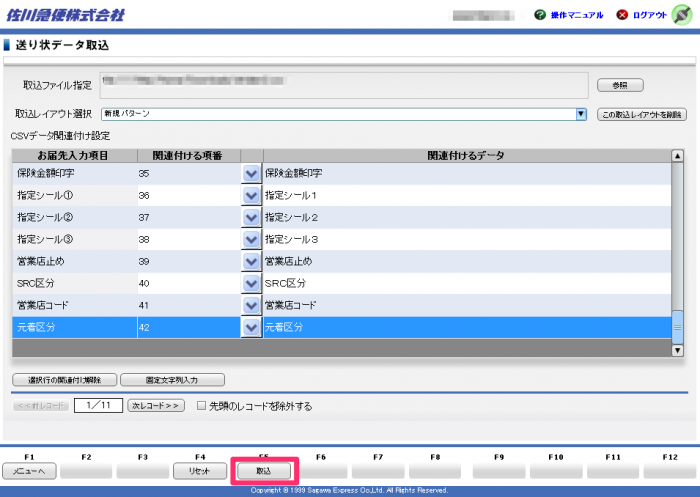The image size is (700, 497).
Task: Select the SRC区分 item cell
Action: [x=75, y=283]
